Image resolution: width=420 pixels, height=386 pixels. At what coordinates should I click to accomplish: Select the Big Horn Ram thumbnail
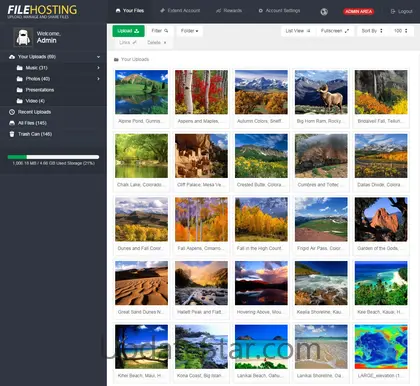pyautogui.click(x=321, y=92)
